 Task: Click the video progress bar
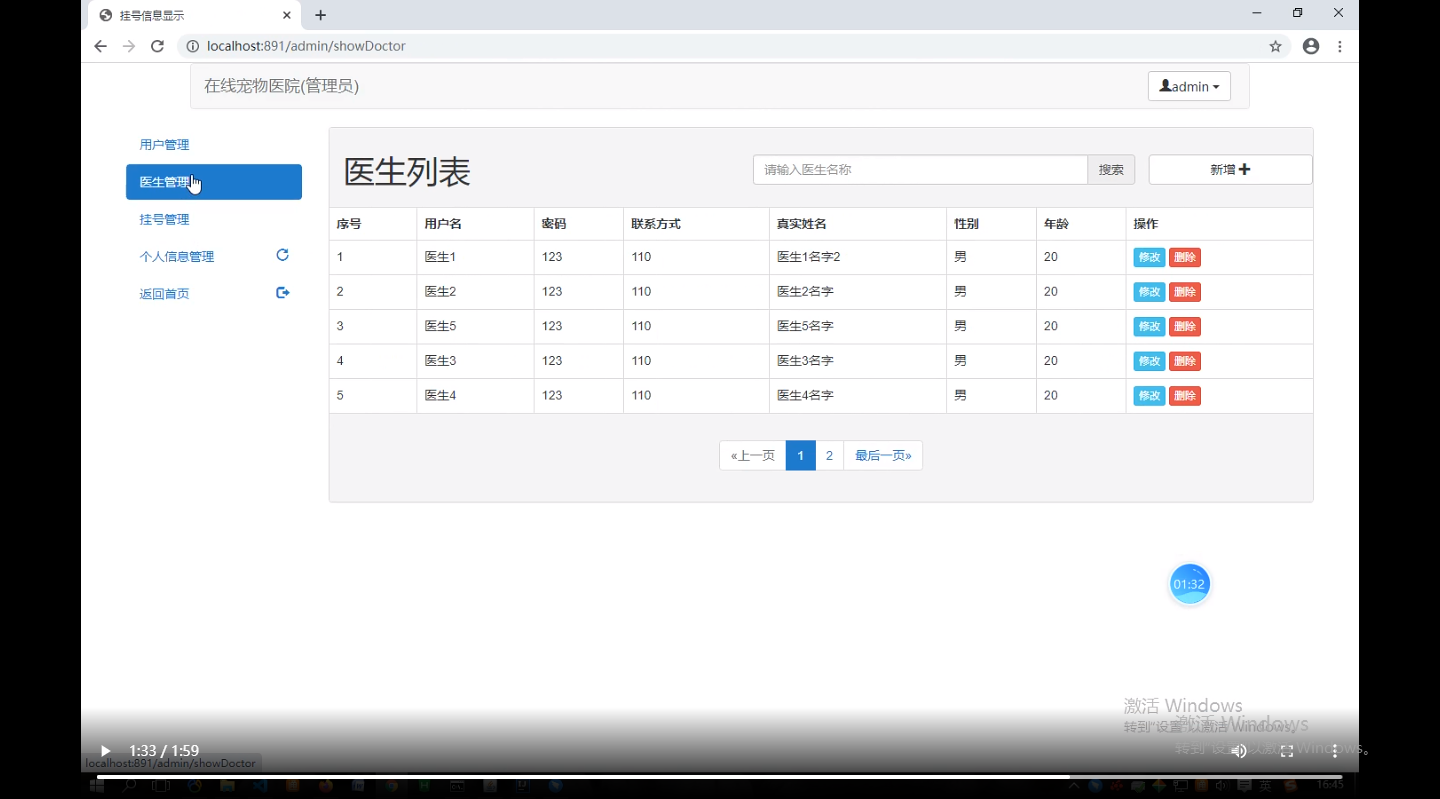719,776
